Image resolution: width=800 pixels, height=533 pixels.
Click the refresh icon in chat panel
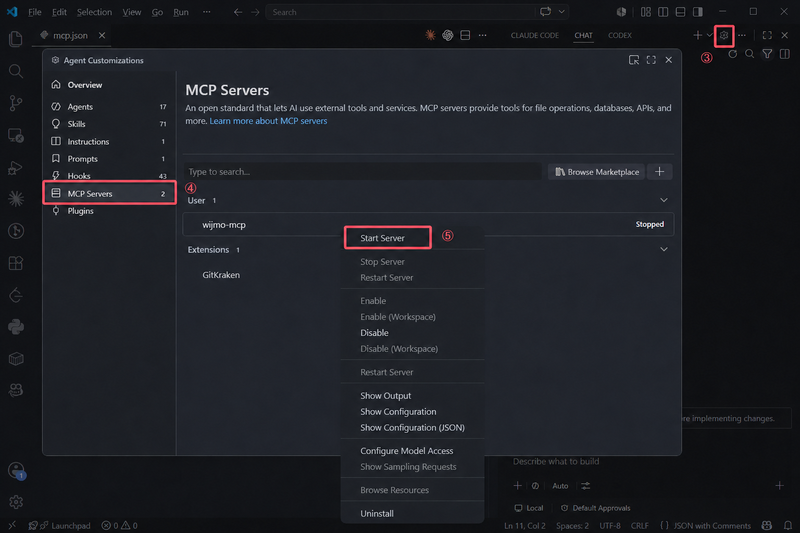pos(733,54)
